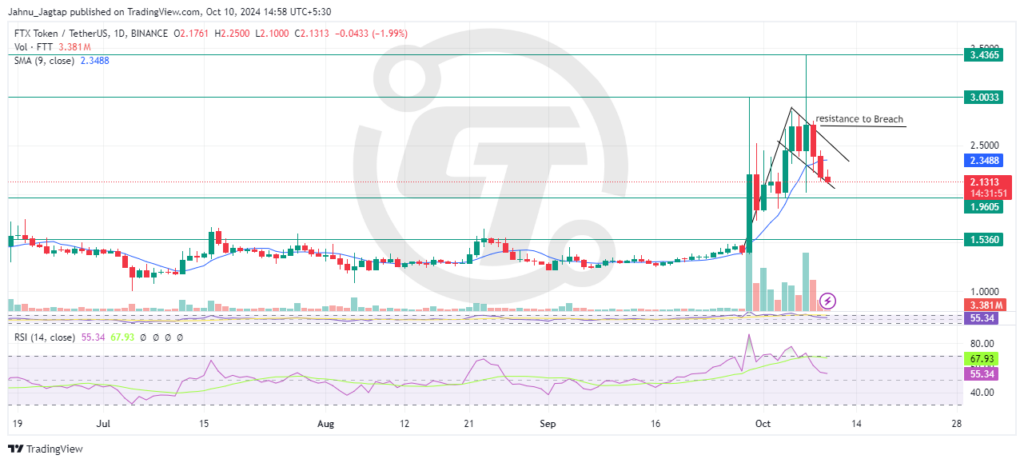Viewport: 1024px width, 463px height.
Task: Click the red 2.1313 current price axis label
Action: click(983, 182)
